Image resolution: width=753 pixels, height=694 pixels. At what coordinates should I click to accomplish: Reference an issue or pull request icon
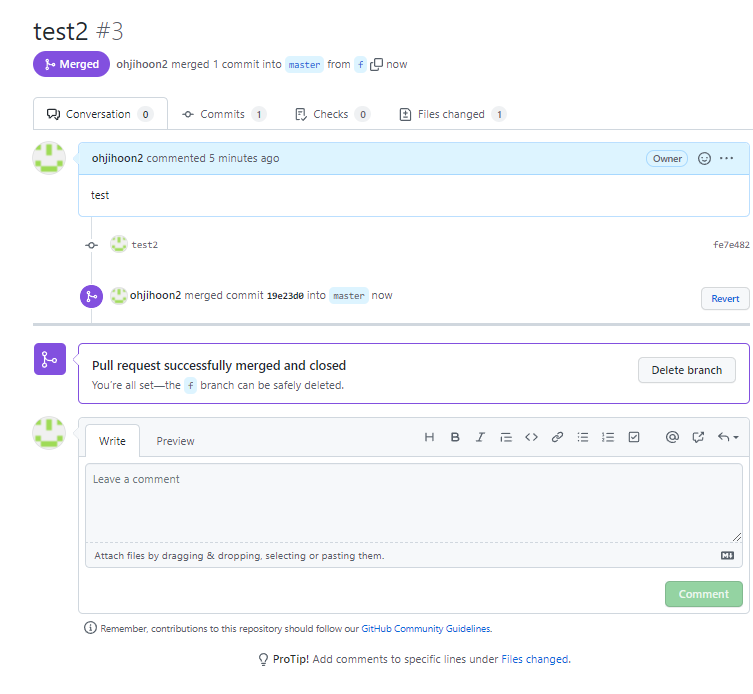pos(698,437)
